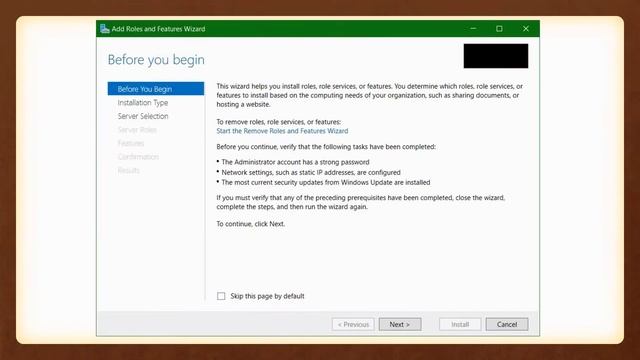Select the Features step
Image resolution: width=640 pixels, height=360 pixels.
pos(131,143)
